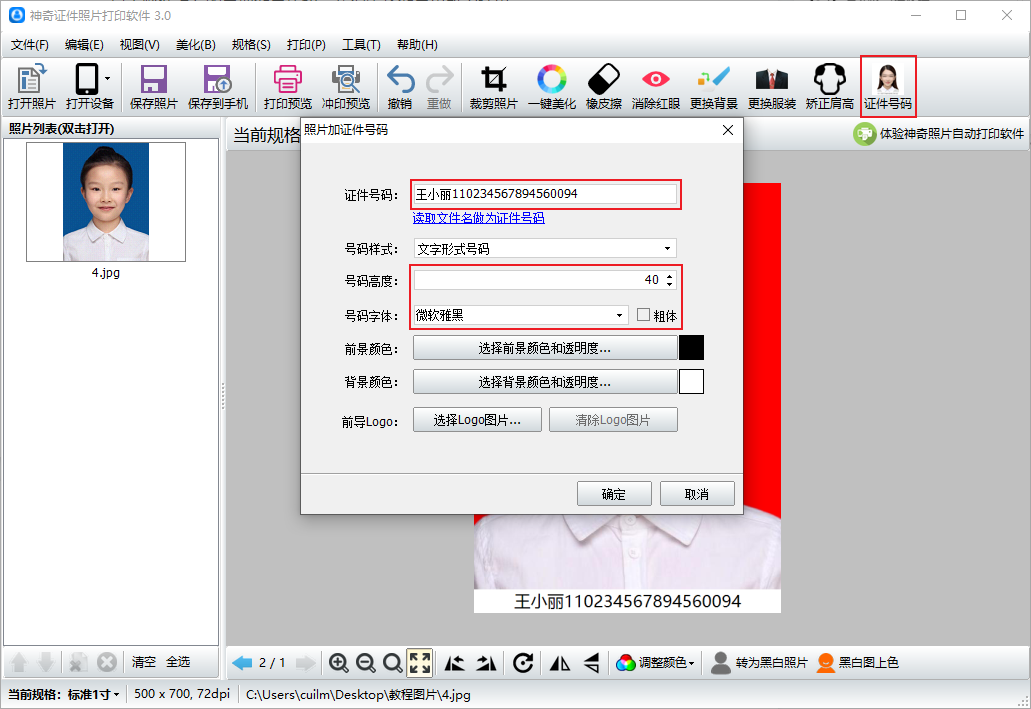Click the move up arrow in list bar
The image size is (1031, 709).
click(19, 662)
